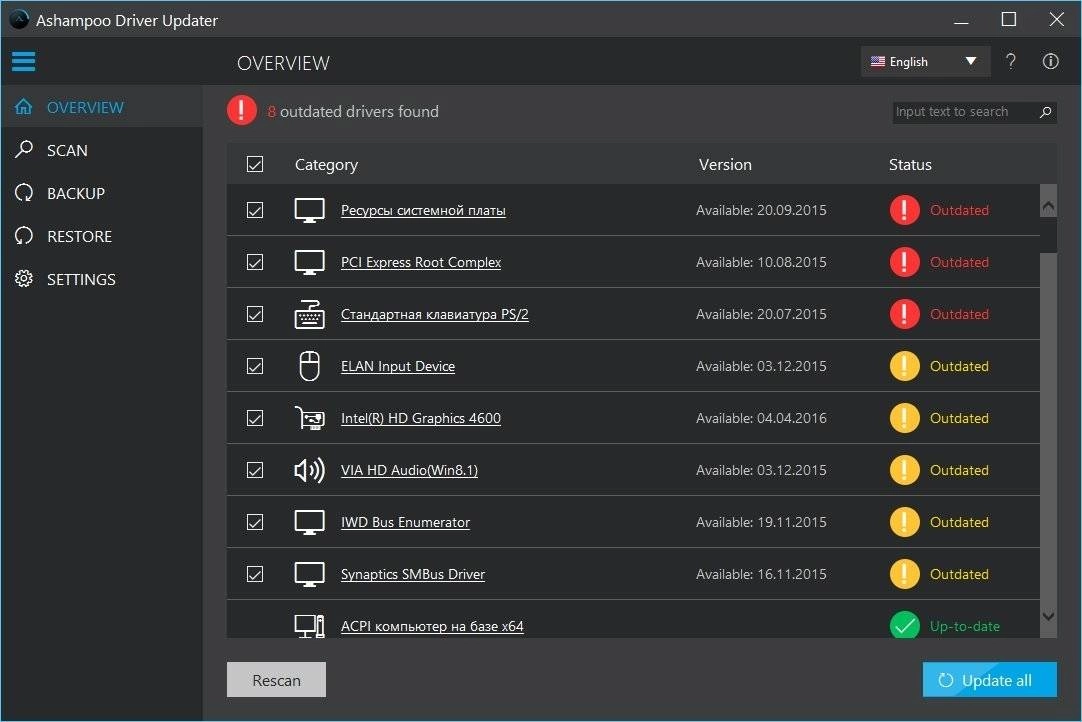Click the Version column header
The image size is (1082, 722).
pyautogui.click(x=725, y=164)
